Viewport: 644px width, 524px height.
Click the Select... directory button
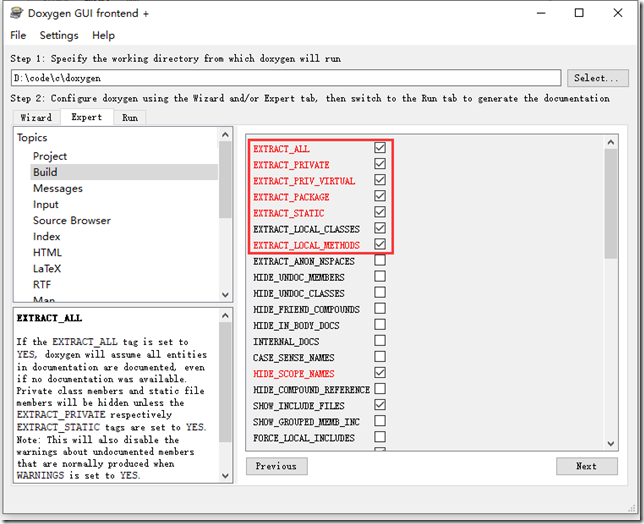[x=598, y=78]
